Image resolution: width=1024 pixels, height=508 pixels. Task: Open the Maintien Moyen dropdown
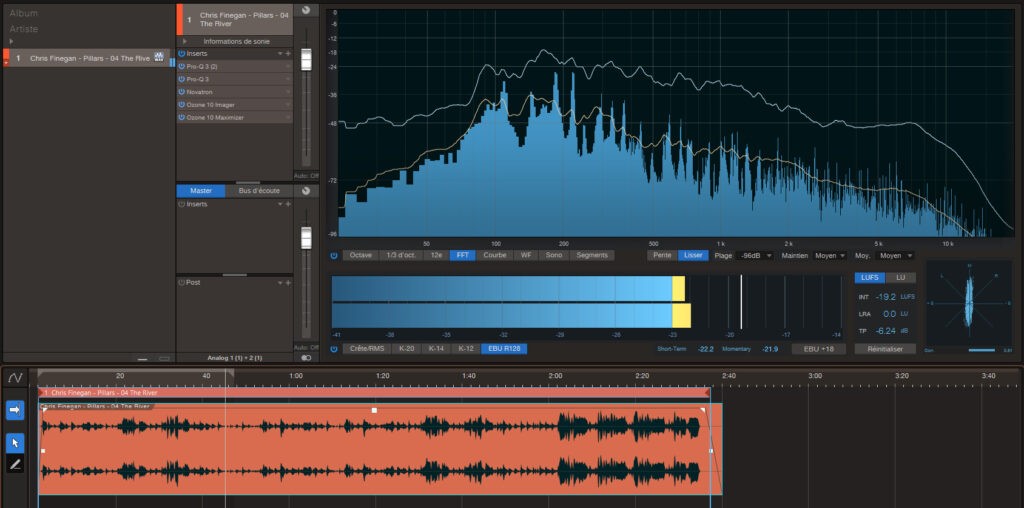click(829, 255)
